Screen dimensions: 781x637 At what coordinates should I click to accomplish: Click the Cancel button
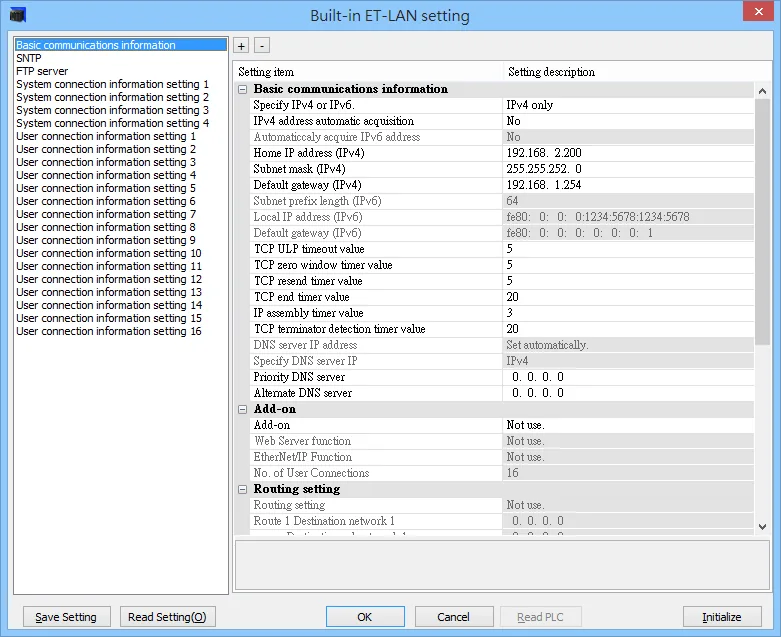pyautogui.click(x=454, y=617)
